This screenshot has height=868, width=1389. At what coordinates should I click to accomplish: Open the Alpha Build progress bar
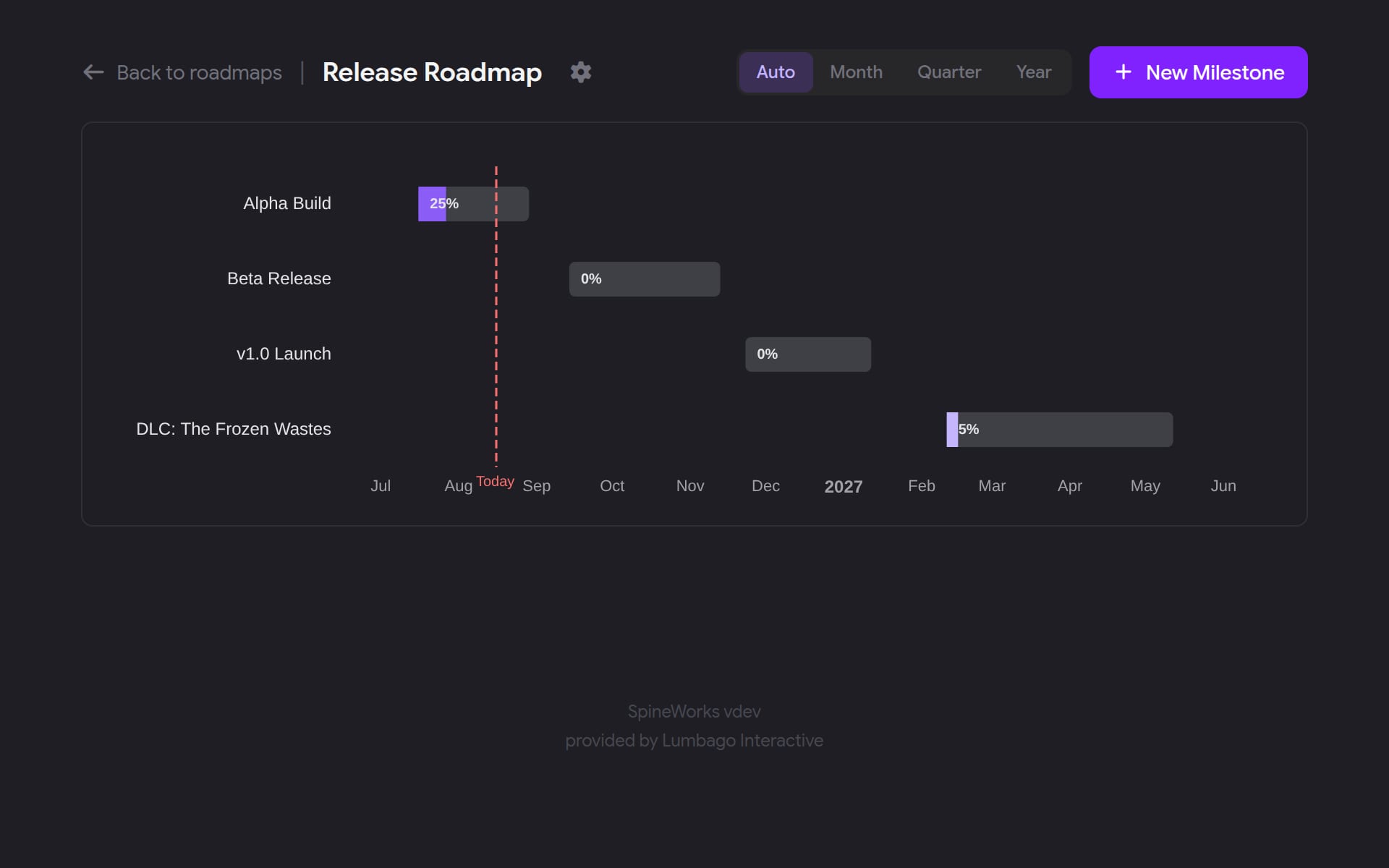473,204
